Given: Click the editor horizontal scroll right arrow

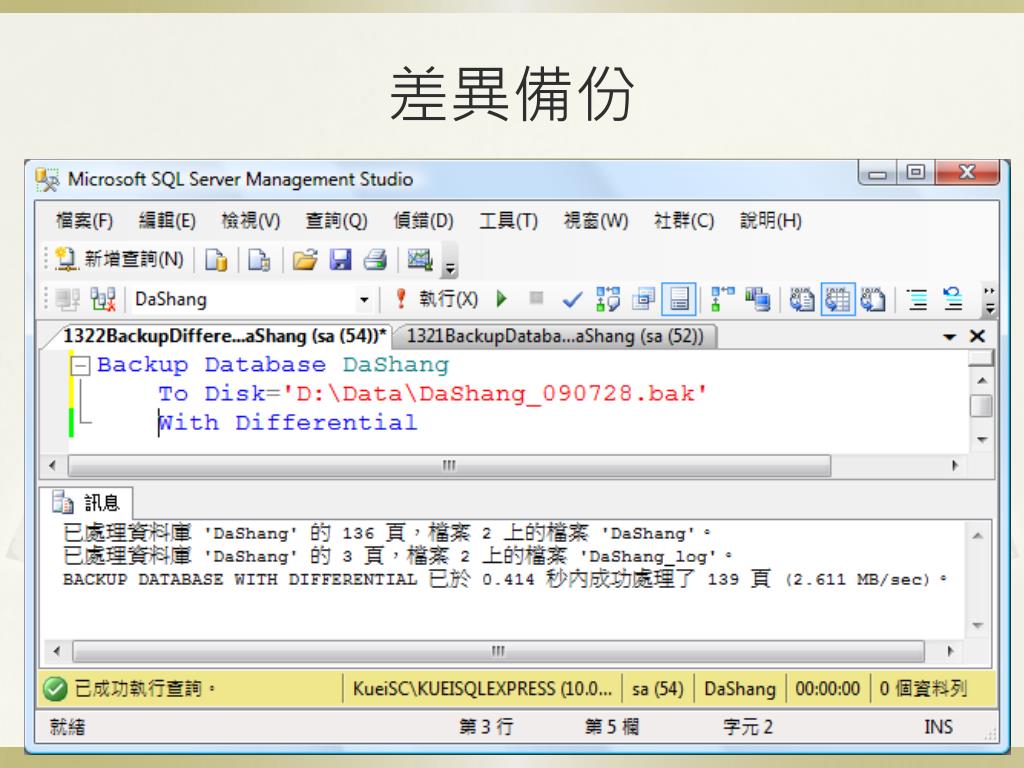Looking at the screenshot, I should point(955,466).
